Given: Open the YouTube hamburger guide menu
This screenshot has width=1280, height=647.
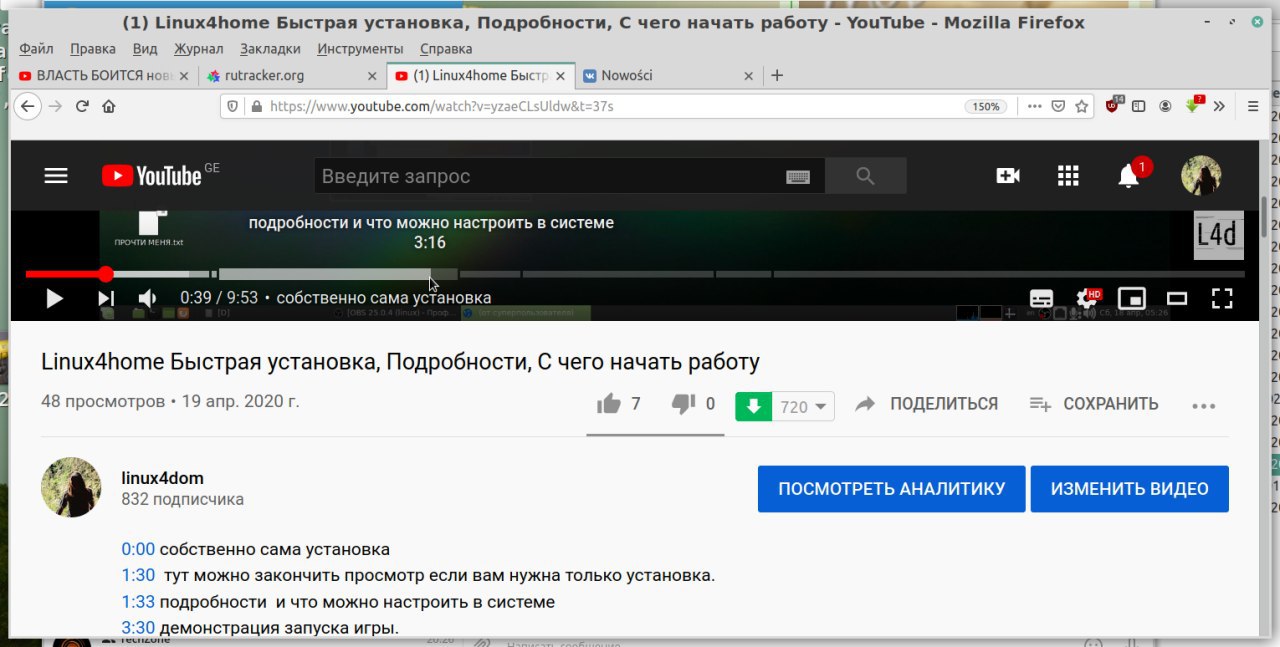Looking at the screenshot, I should point(56,176).
